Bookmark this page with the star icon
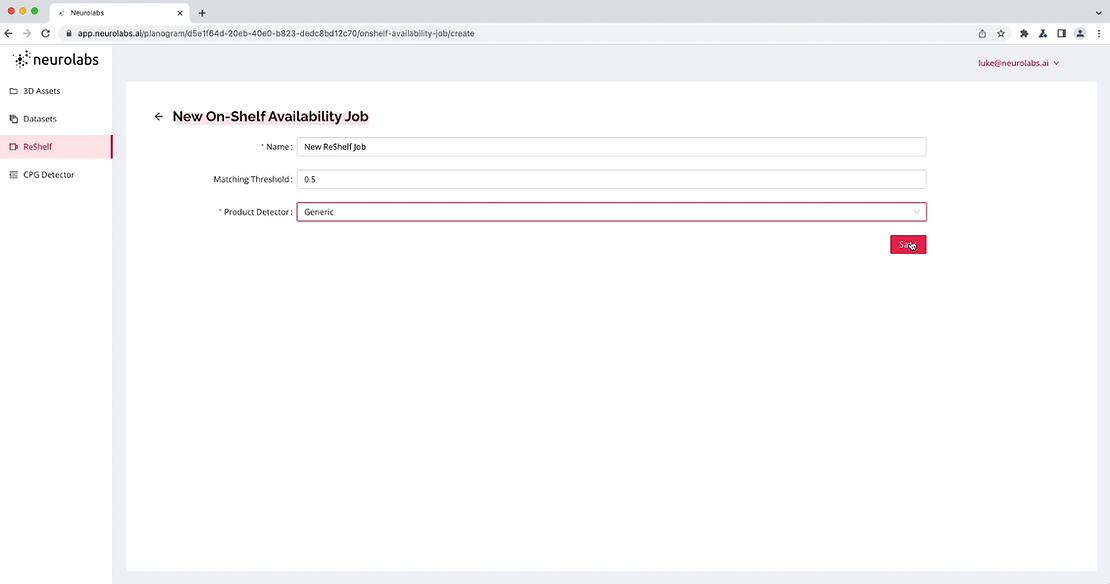The width and height of the screenshot is (1110, 584). point(1001,33)
